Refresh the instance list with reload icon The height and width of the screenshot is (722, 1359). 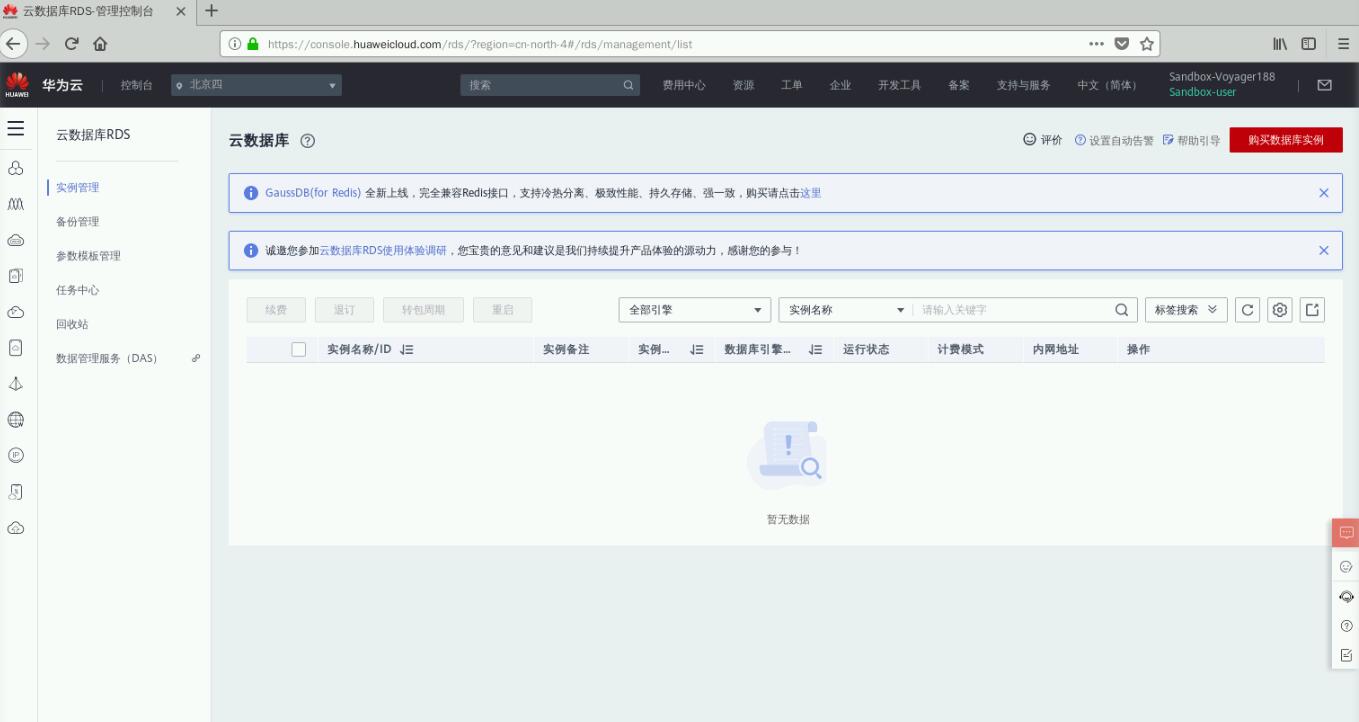pos(1247,310)
